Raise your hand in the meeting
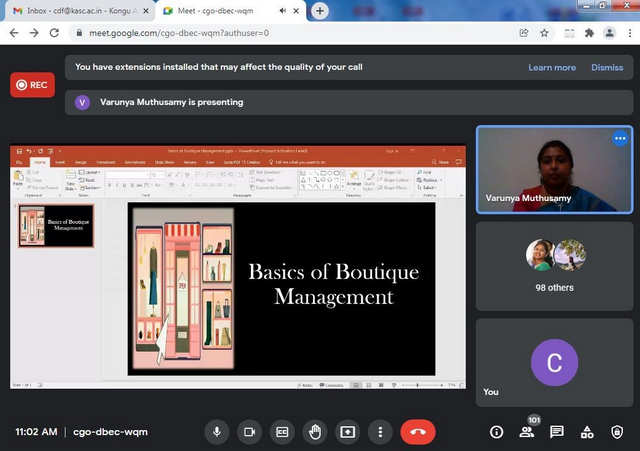Viewport: 640px width, 451px height. tap(315, 432)
